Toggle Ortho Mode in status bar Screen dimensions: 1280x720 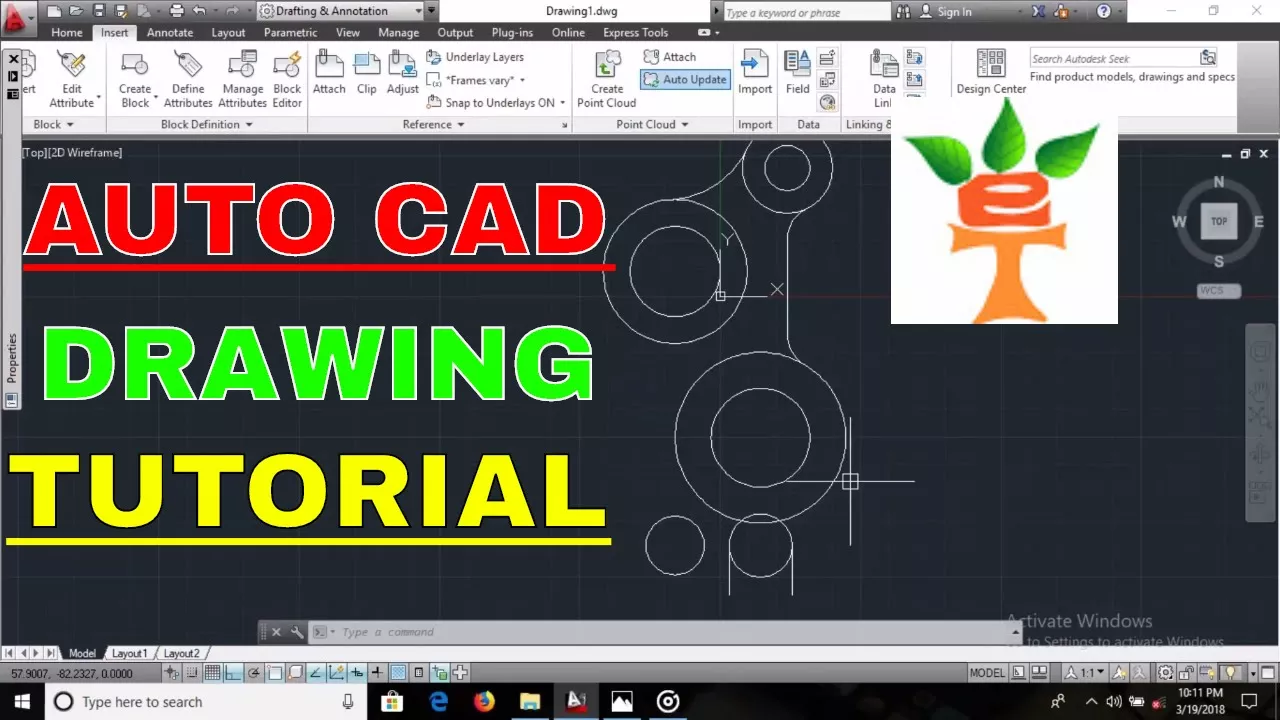232,672
